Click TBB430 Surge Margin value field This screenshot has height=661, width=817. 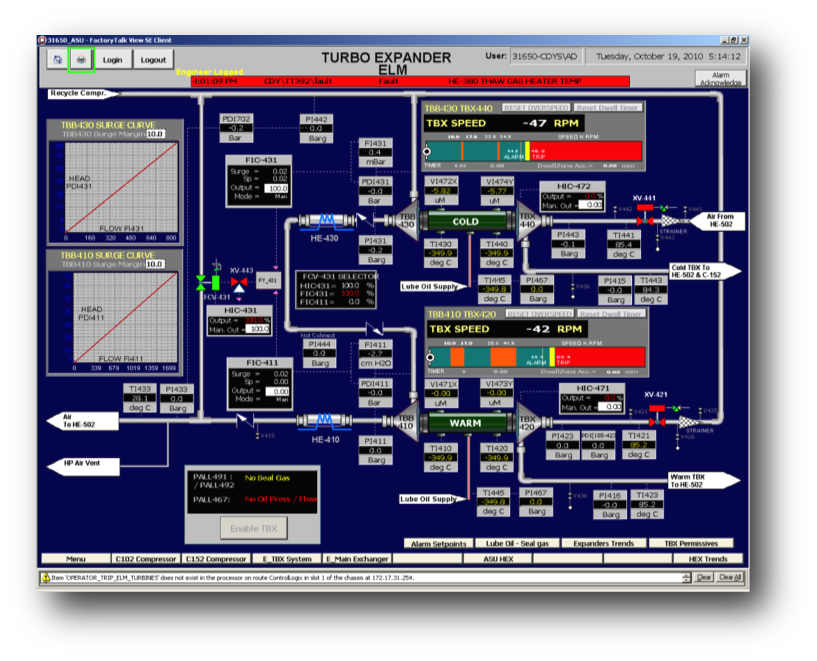click(155, 134)
